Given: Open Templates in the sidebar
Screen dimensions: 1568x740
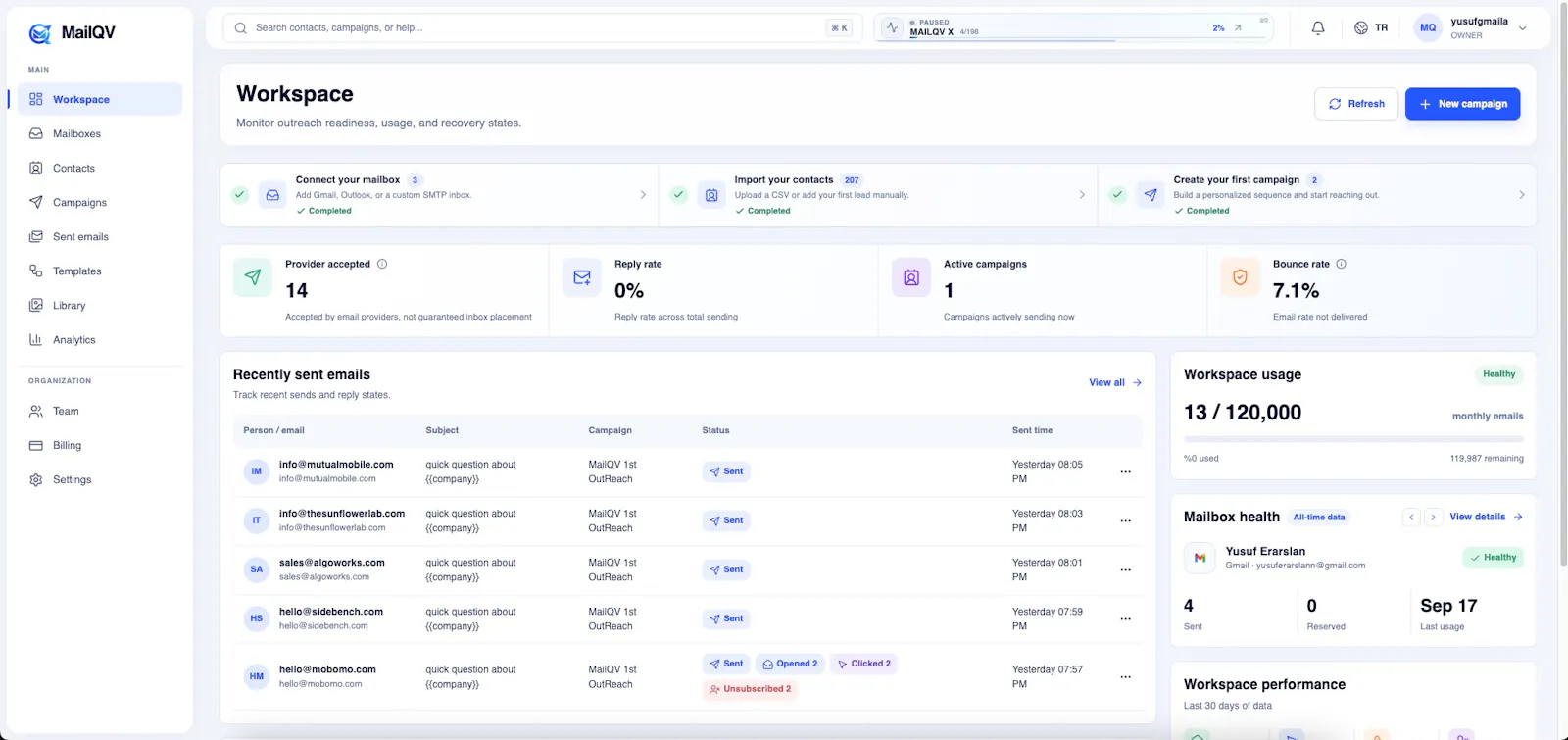Looking at the screenshot, I should pos(99,271).
